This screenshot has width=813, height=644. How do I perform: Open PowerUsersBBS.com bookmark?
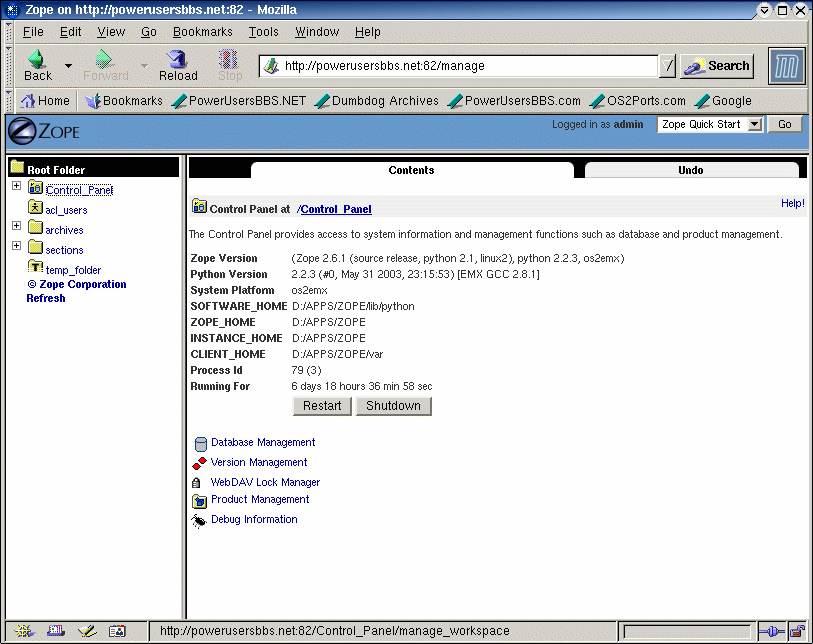coord(514,101)
